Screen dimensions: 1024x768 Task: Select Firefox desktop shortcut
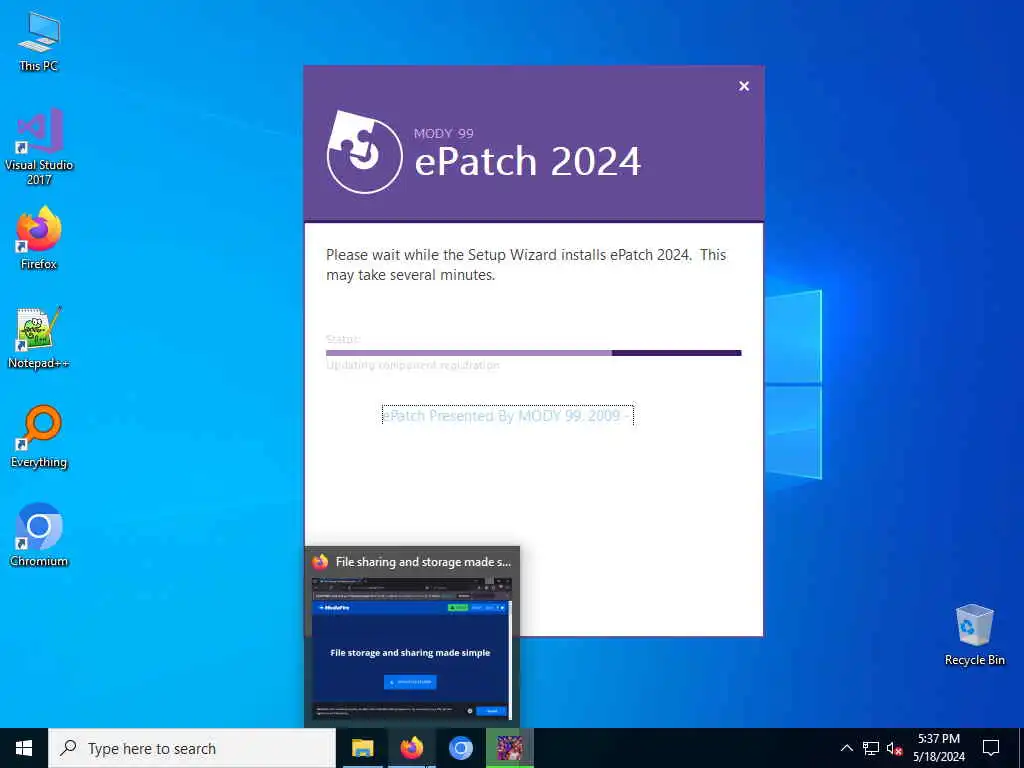pyautogui.click(x=39, y=238)
